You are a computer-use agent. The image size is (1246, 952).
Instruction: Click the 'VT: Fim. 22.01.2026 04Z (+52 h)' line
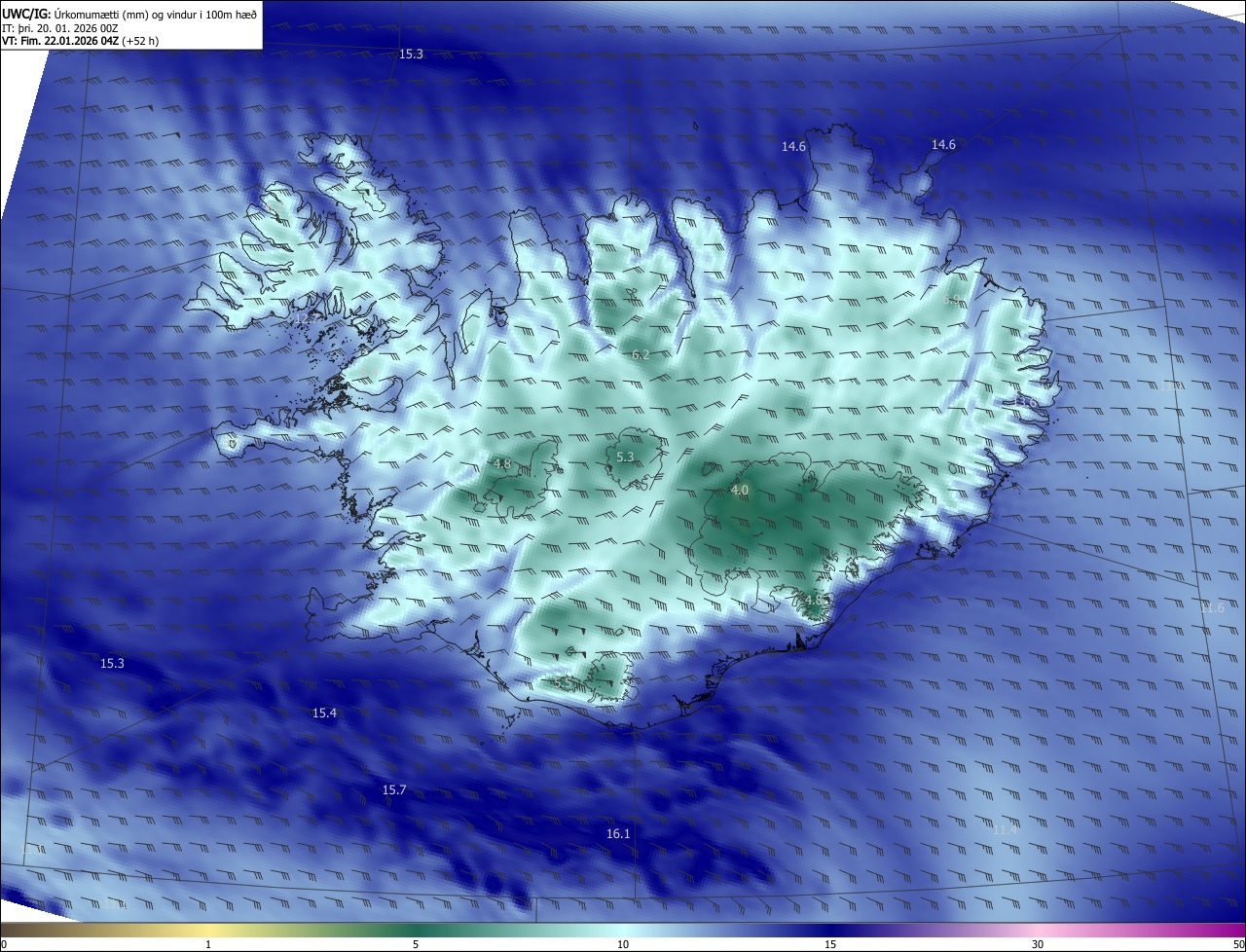pos(81,41)
